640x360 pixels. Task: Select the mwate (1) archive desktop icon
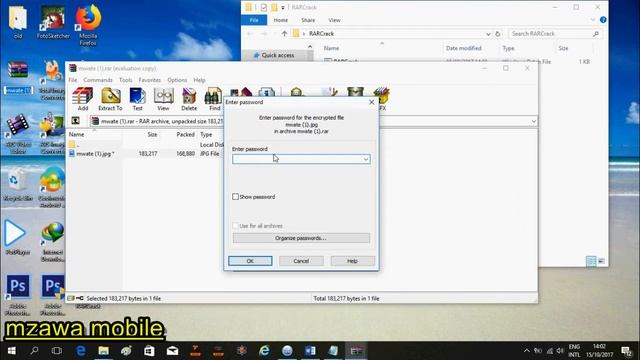pyautogui.click(x=18, y=78)
